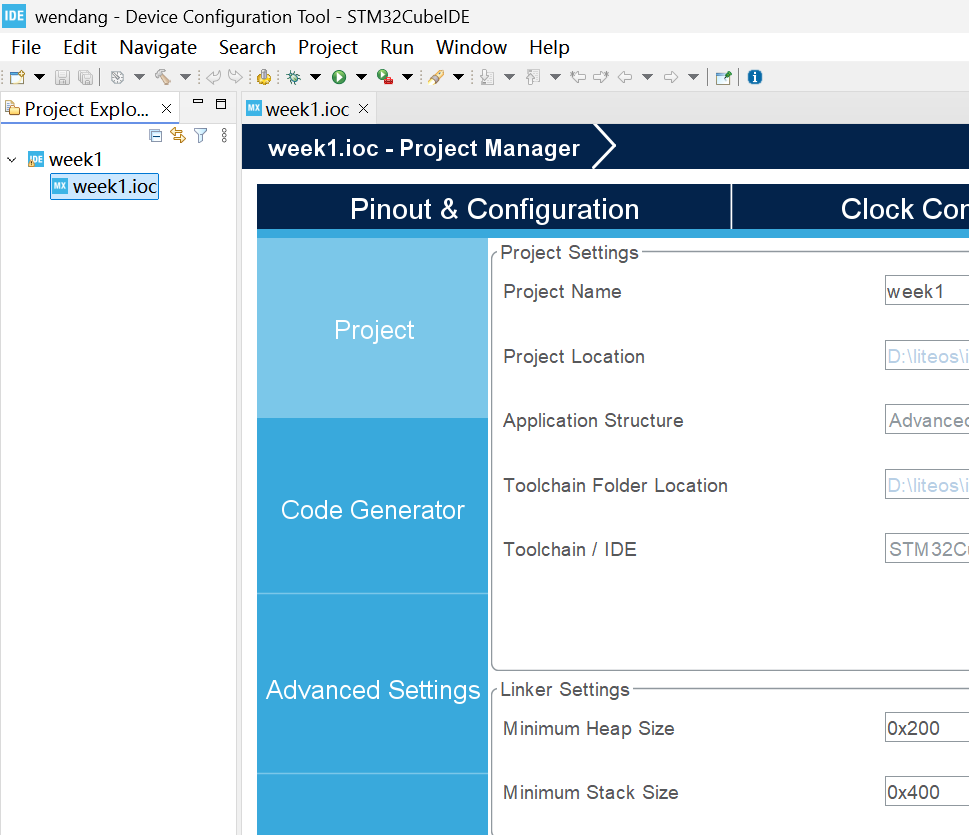Screen dimensions: 969x835
Task: Close the Project Explorer view
Action: coord(166,109)
